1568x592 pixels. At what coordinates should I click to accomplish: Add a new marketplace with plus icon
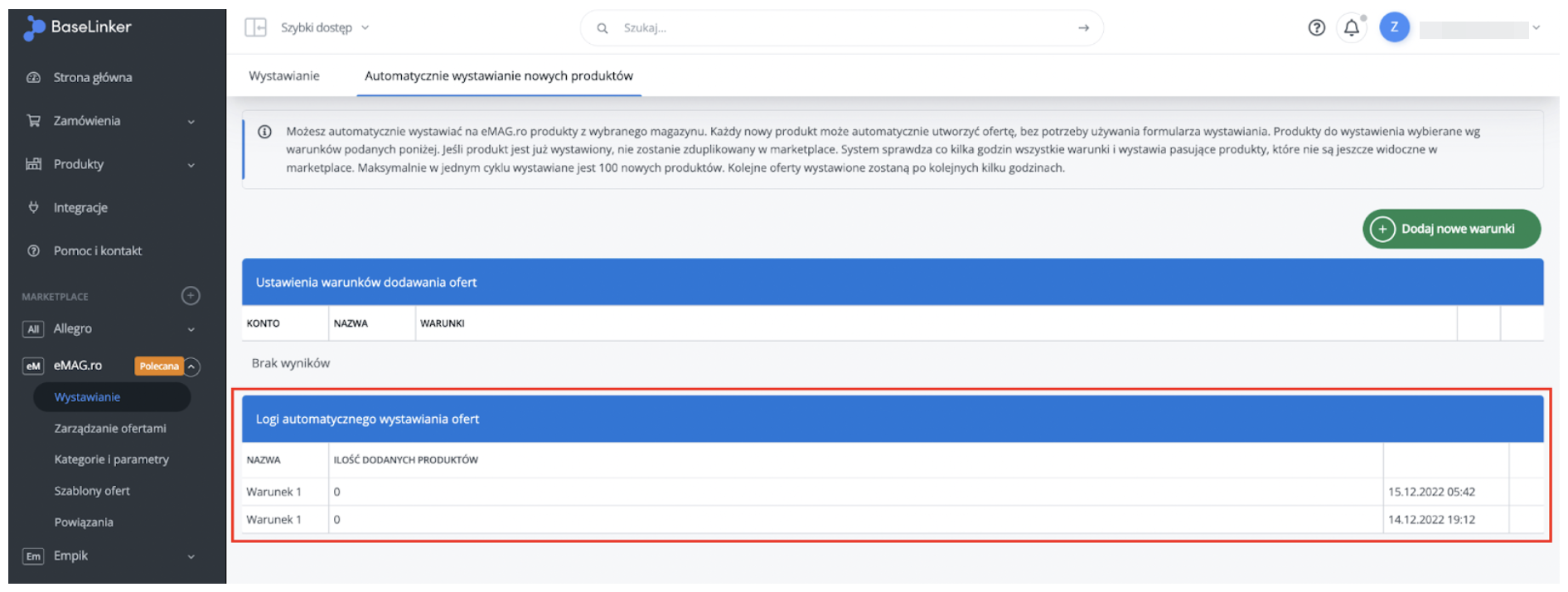(191, 296)
